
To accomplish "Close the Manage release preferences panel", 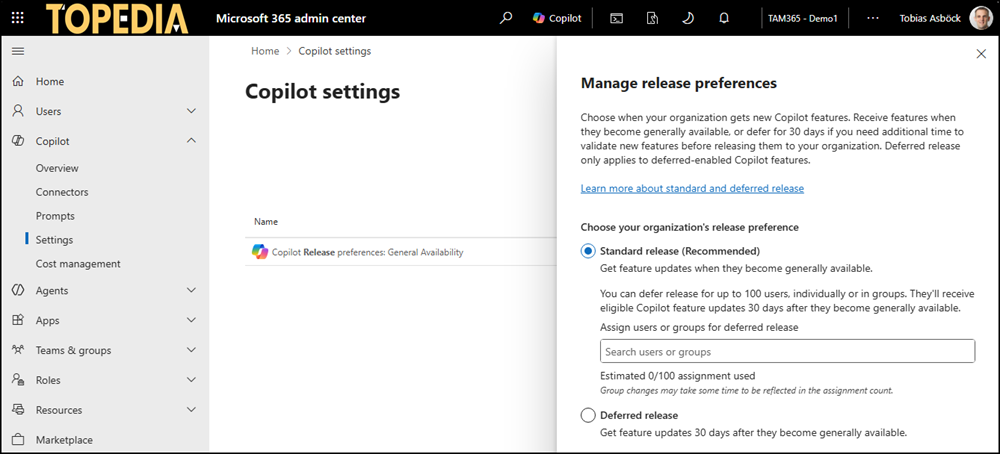I will [982, 54].
